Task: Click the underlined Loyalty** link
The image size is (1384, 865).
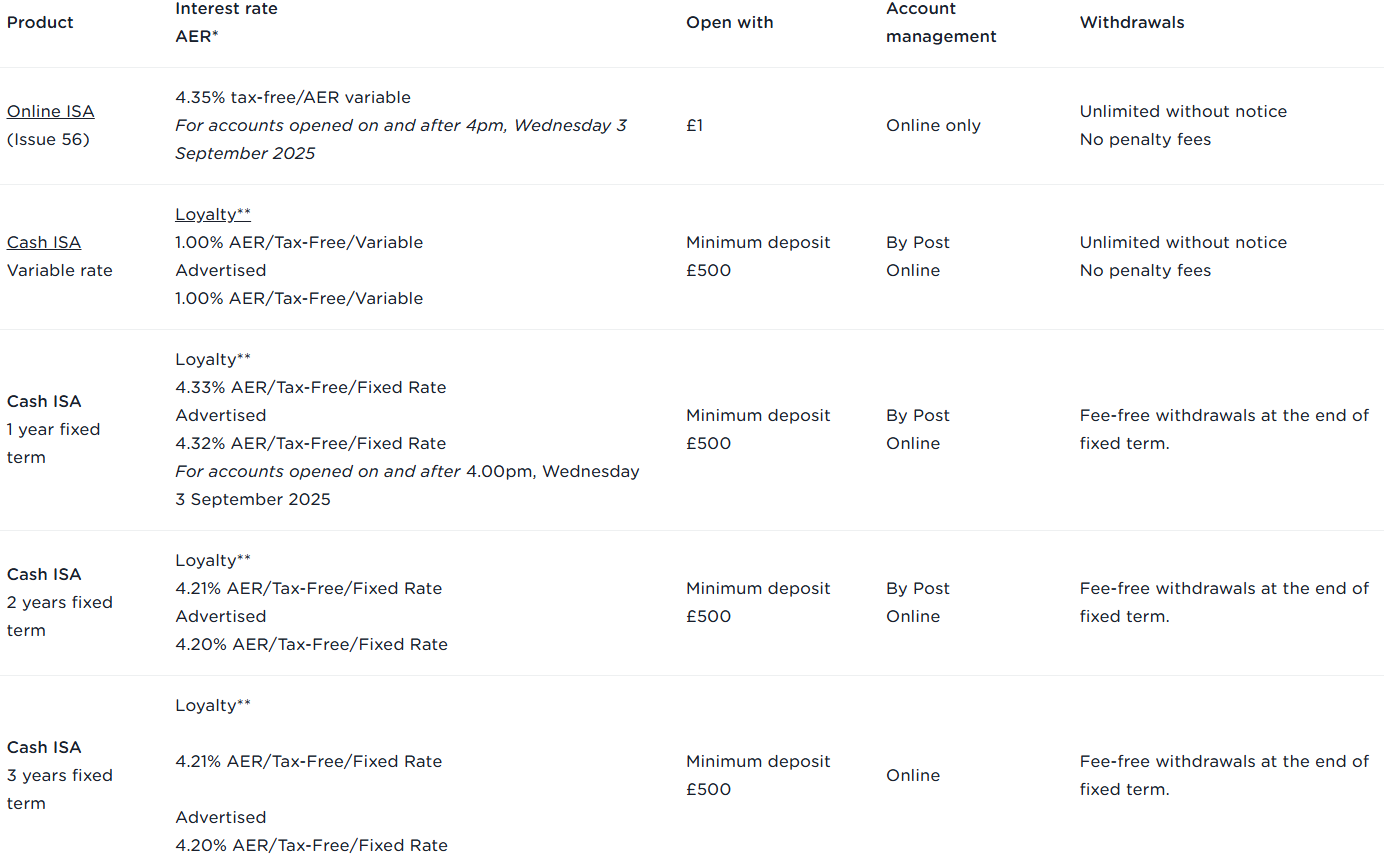Action: [213, 214]
